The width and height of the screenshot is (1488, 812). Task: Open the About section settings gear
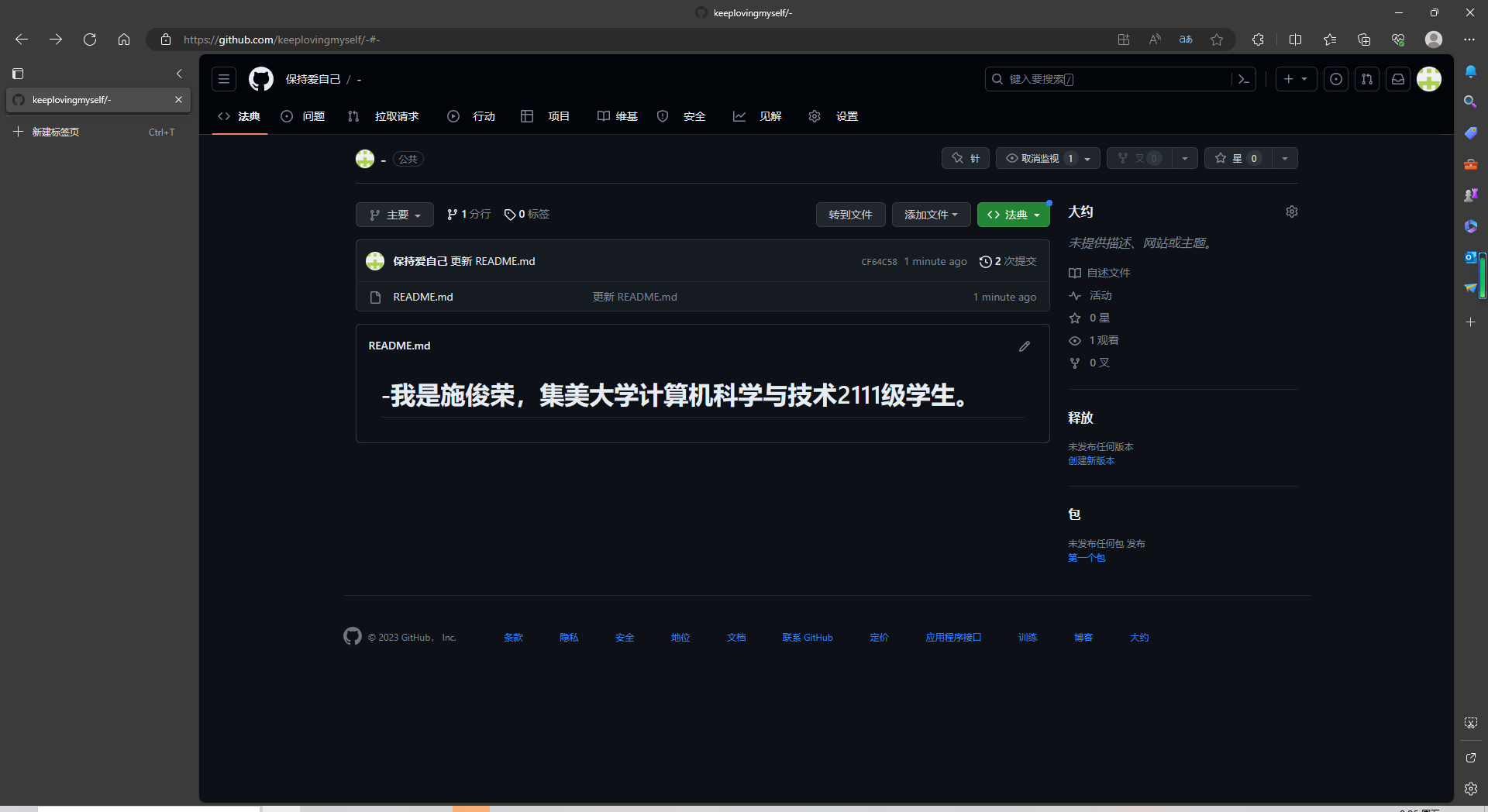(x=1291, y=211)
